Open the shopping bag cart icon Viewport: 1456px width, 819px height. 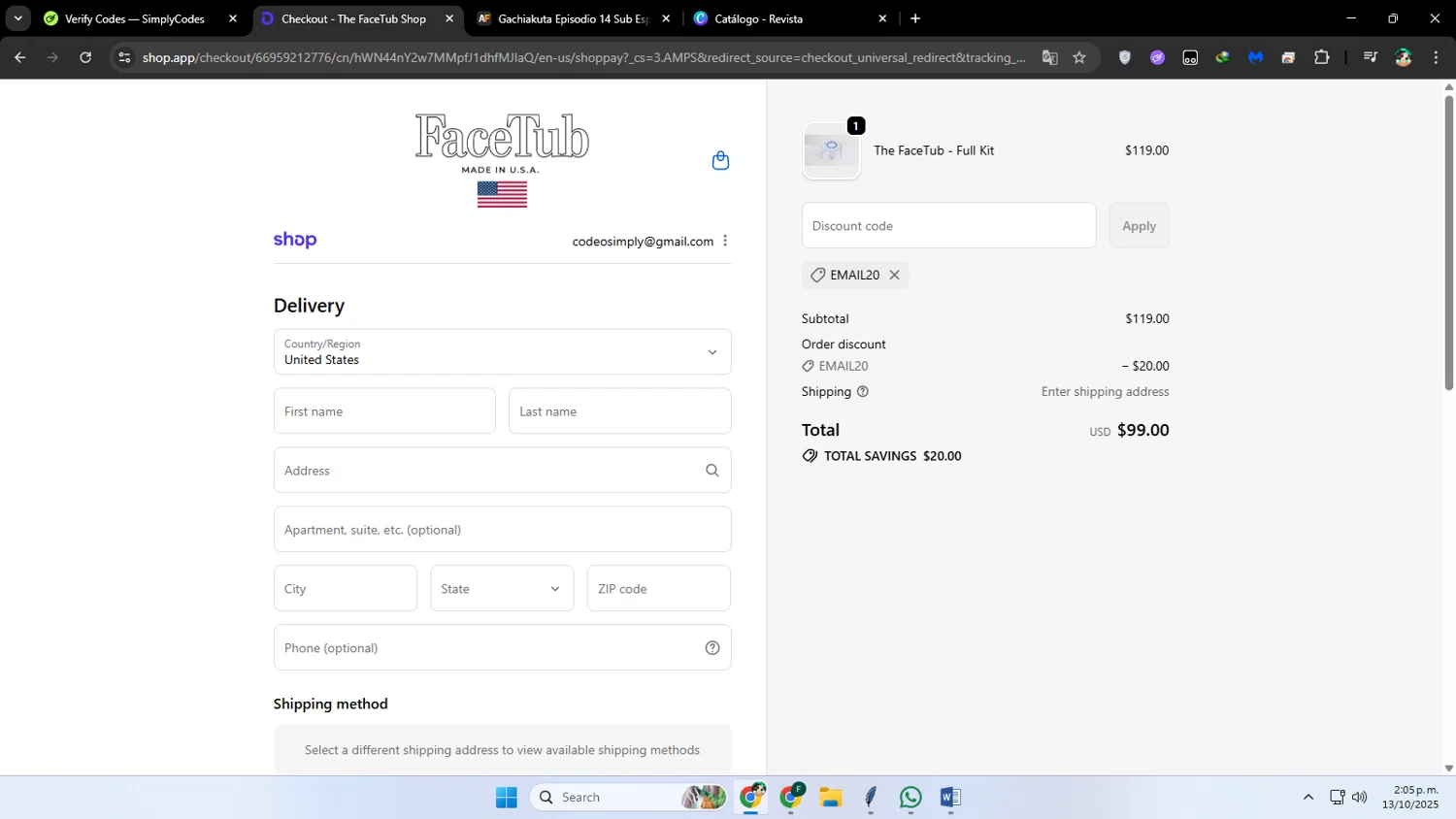tap(720, 160)
